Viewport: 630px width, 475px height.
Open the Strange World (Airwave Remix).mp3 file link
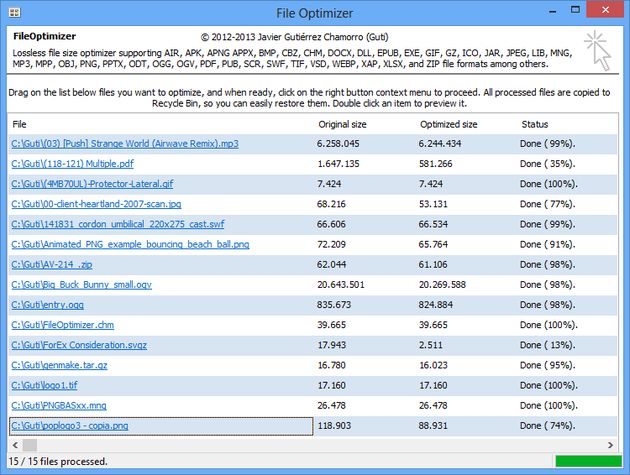coord(125,144)
